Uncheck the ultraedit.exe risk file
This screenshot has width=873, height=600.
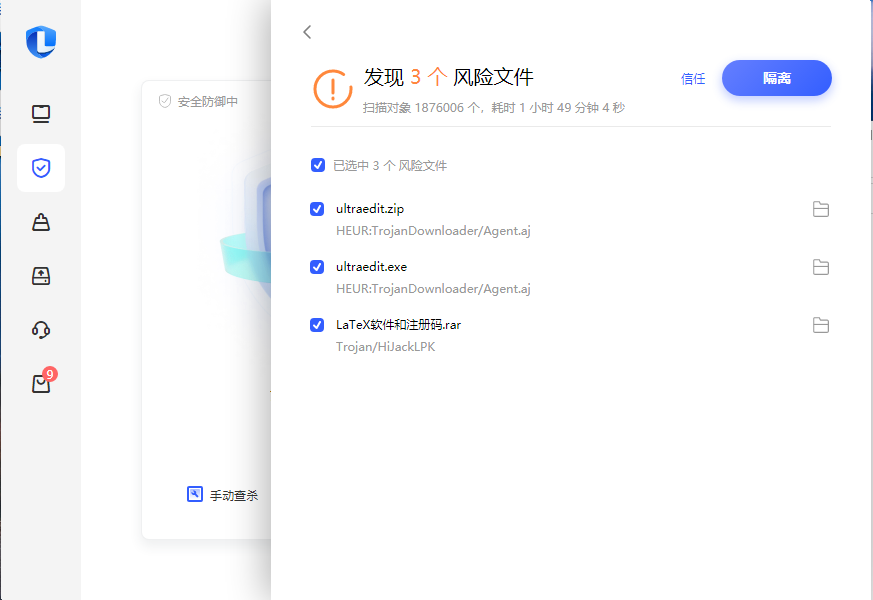pyautogui.click(x=317, y=267)
